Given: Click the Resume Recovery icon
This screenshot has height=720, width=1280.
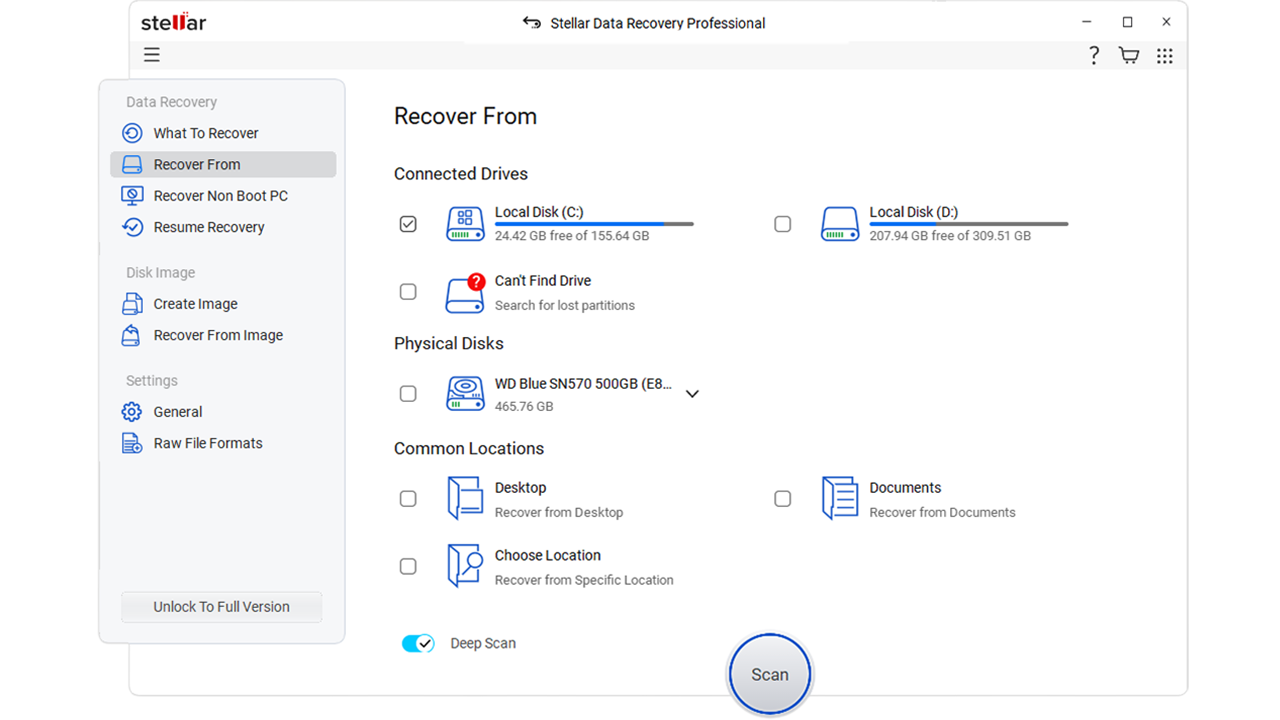Looking at the screenshot, I should [132, 227].
